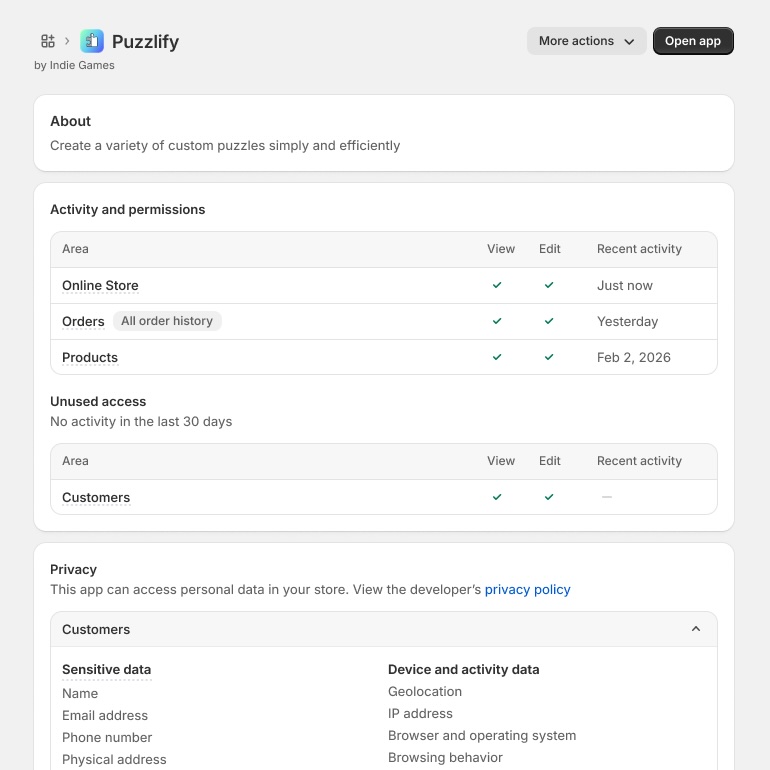770x770 pixels.
Task: Click the apps grid breadcrumb icon
Action: pos(48,41)
